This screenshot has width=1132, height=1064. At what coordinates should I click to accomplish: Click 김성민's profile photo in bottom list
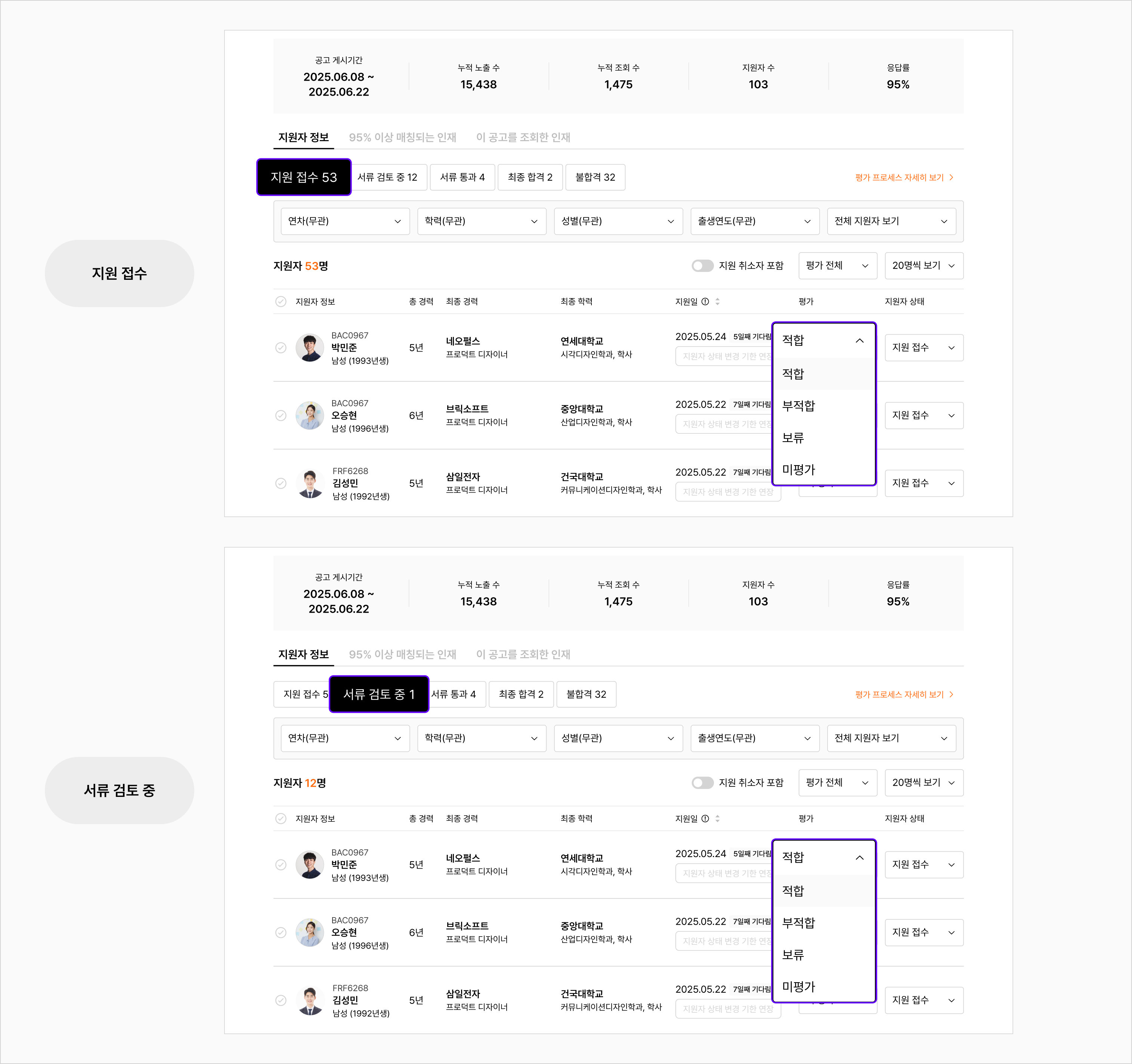click(x=310, y=1000)
